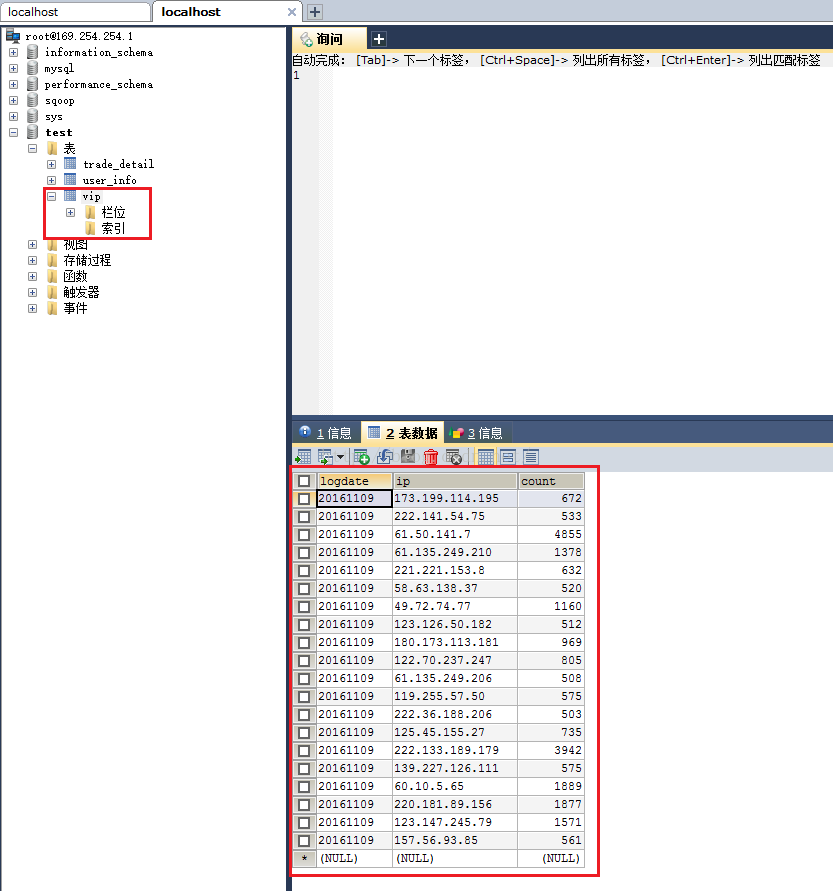Expand the 栏位 columns folder
Viewport: 833px width, 891px height.
70,213
